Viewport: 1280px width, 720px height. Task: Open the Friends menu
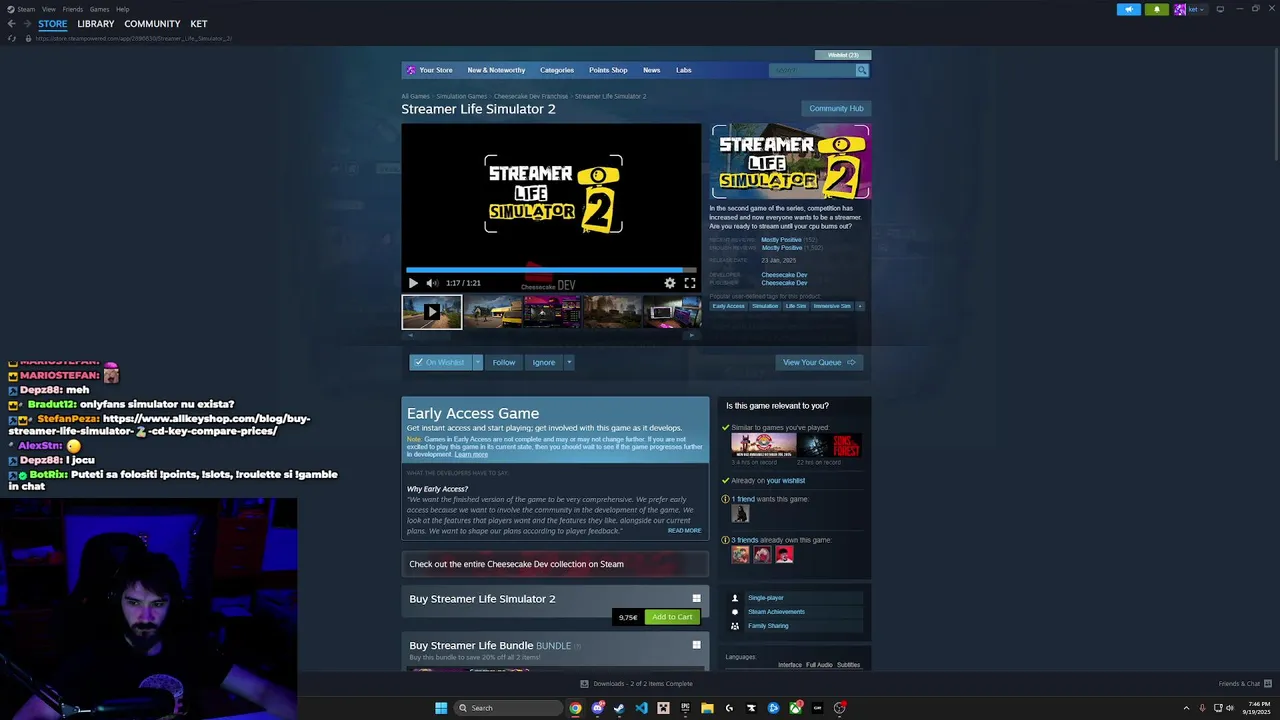(x=73, y=9)
